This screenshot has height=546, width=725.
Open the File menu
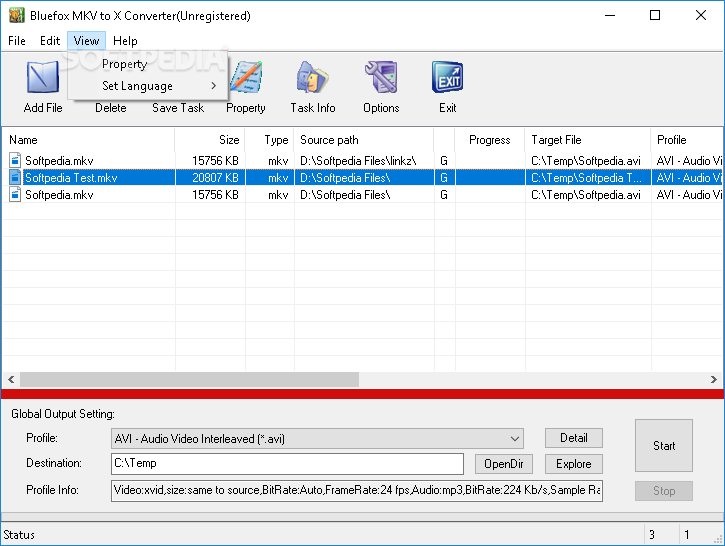click(x=17, y=41)
